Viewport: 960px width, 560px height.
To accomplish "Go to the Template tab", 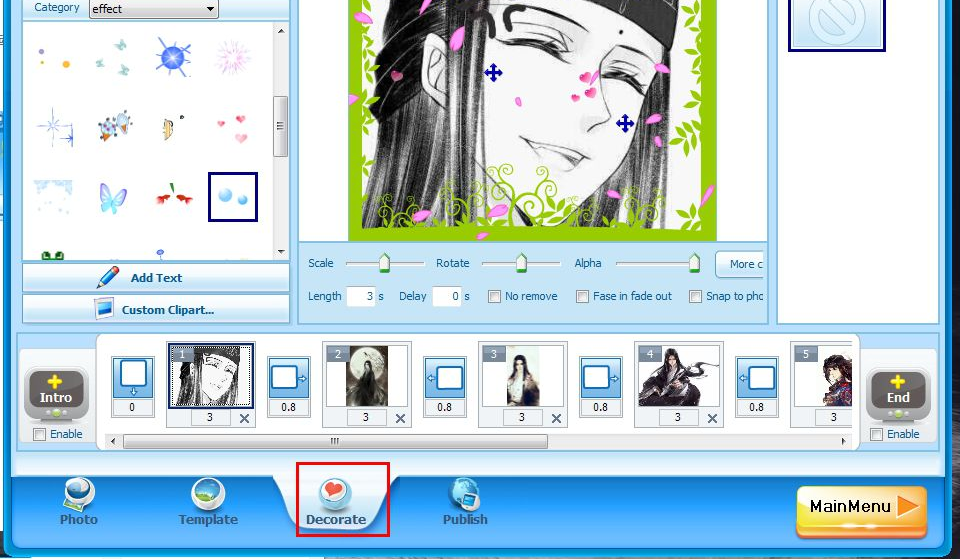I will (208, 502).
